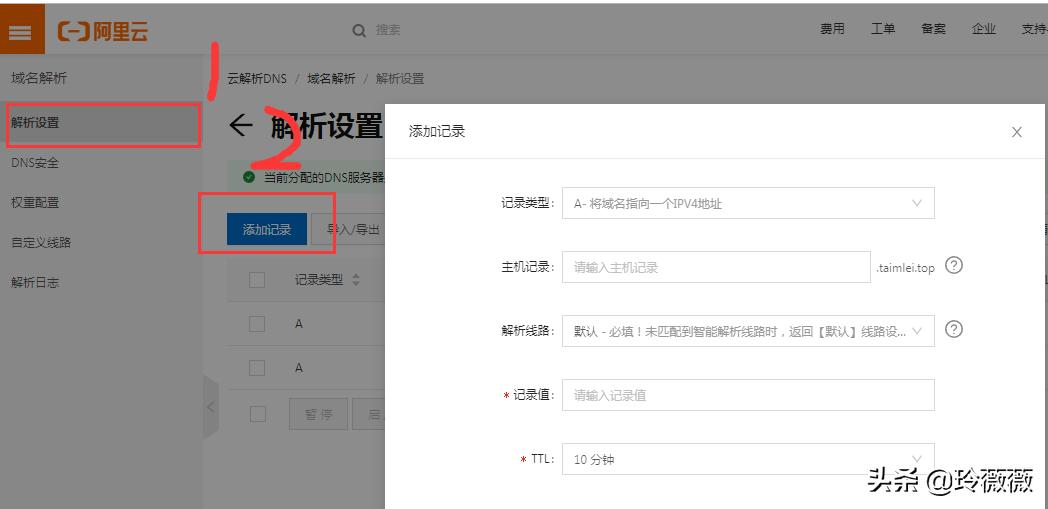Open help icon next to 解析线路
Screen dimensions: 1048x509
point(954,329)
